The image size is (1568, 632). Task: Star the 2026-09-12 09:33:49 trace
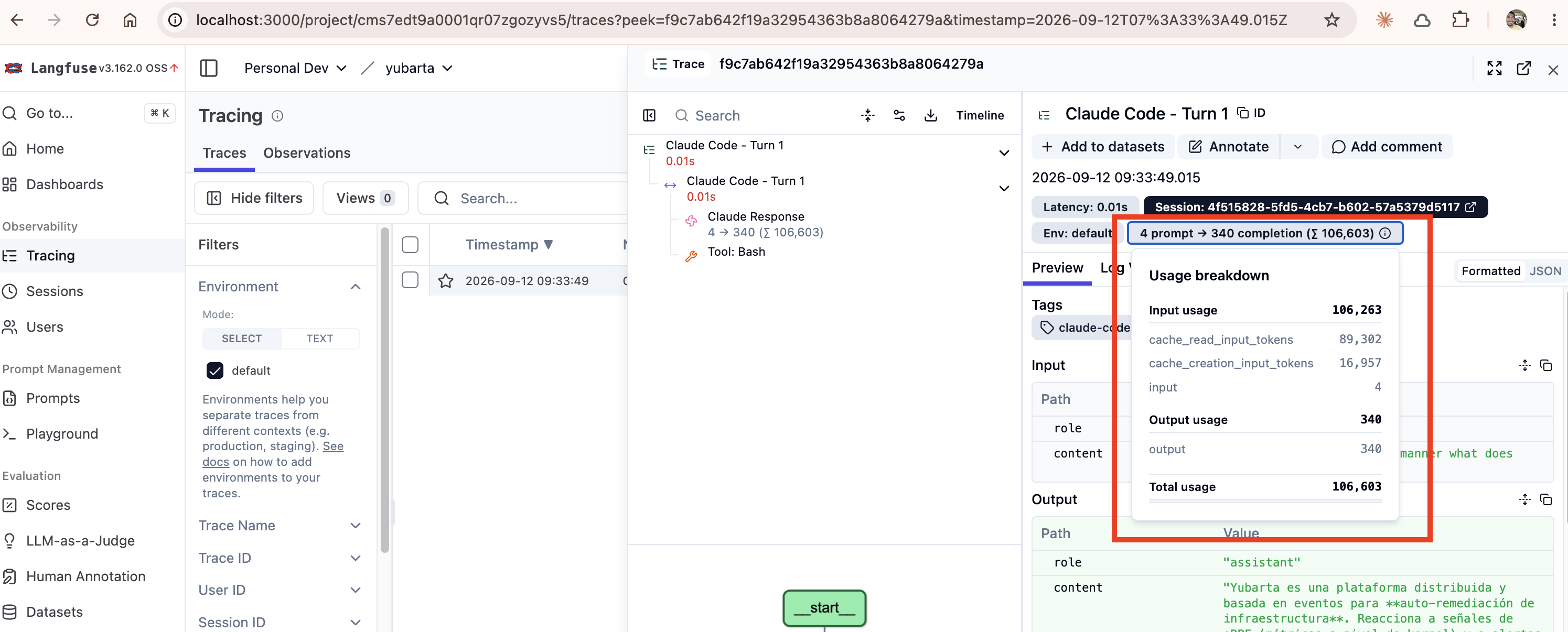pos(446,280)
